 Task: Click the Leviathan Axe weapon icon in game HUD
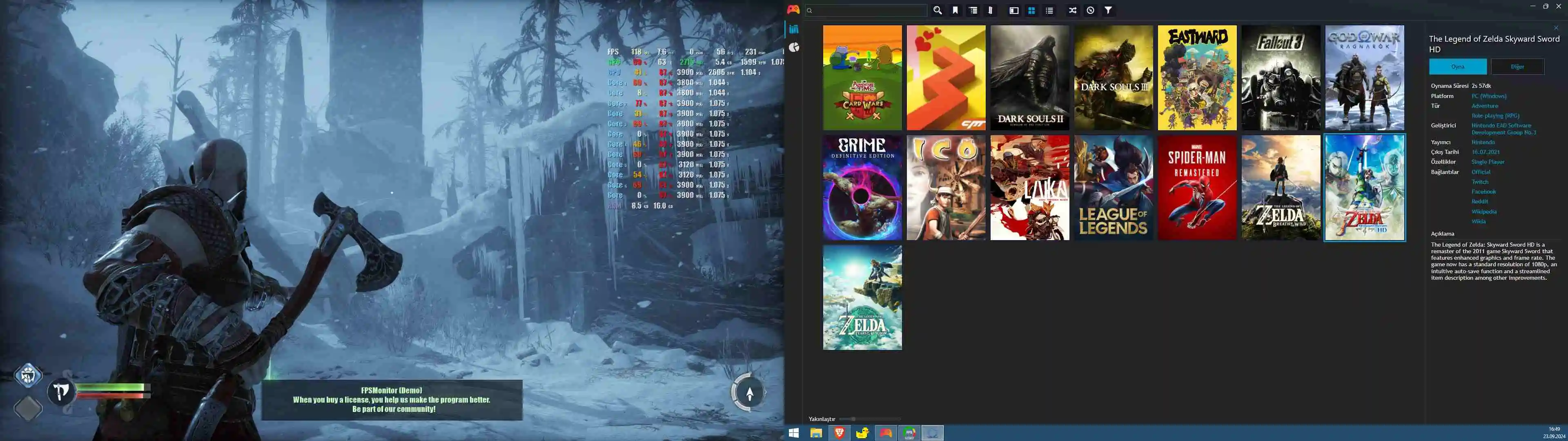61,392
